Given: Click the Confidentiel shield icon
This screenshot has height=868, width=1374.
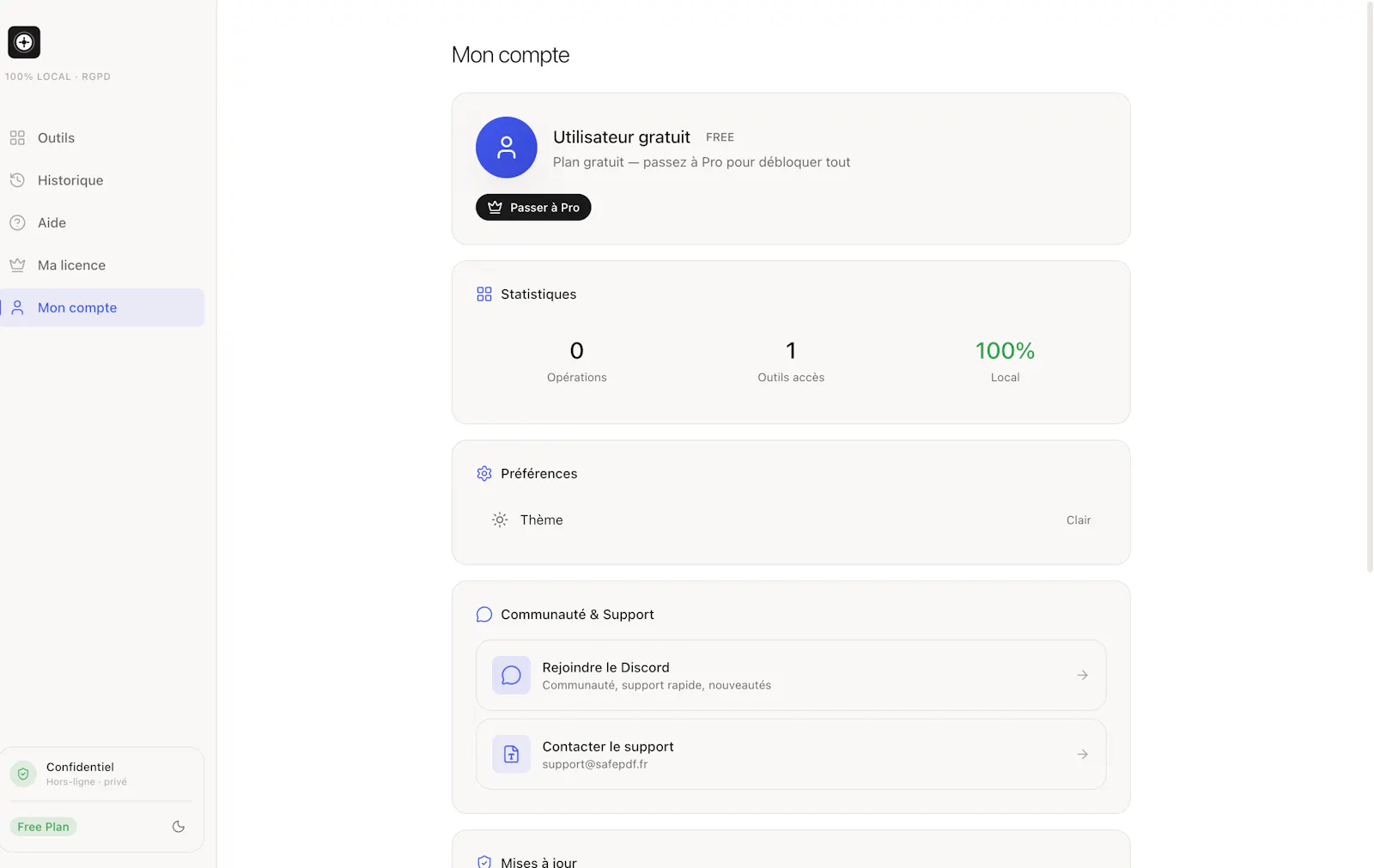Looking at the screenshot, I should tap(23, 774).
